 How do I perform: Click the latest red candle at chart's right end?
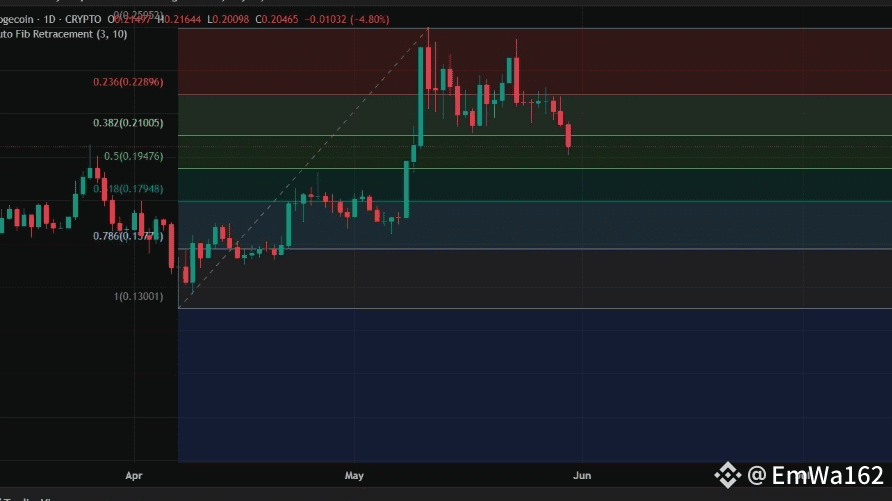click(568, 136)
